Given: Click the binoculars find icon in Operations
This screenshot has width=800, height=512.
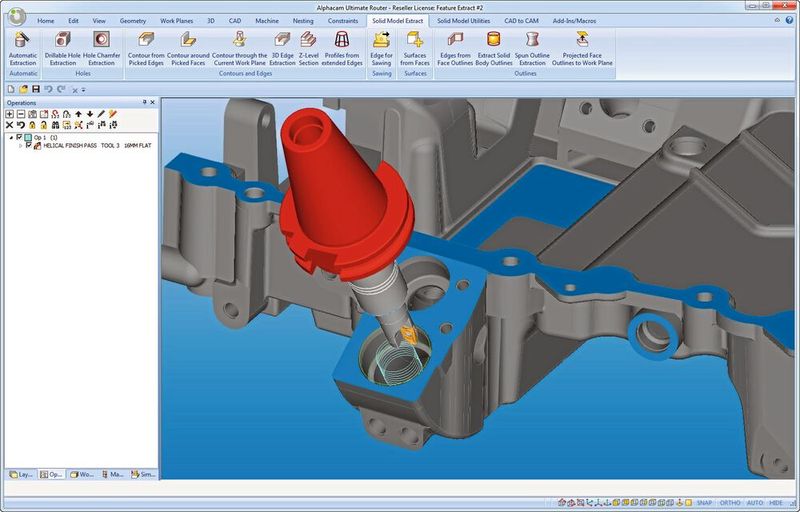Looking at the screenshot, I should tap(55, 125).
